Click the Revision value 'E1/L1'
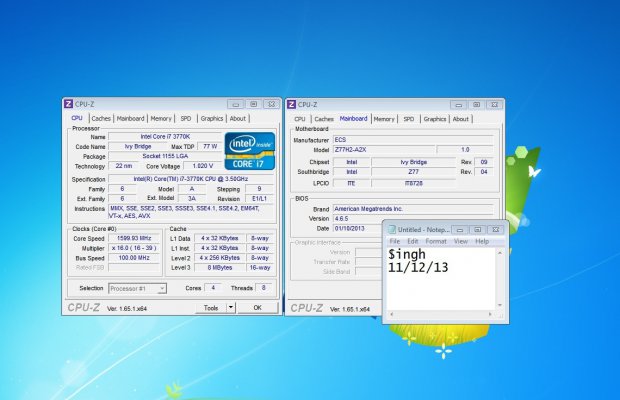 coord(259,198)
